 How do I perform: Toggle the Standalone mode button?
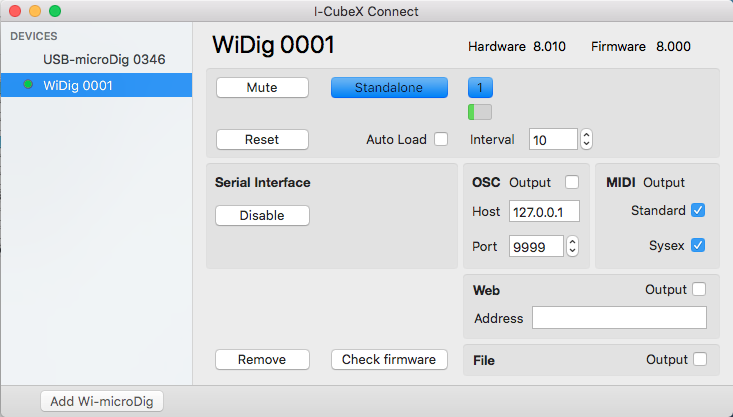[x=389, y=87]
